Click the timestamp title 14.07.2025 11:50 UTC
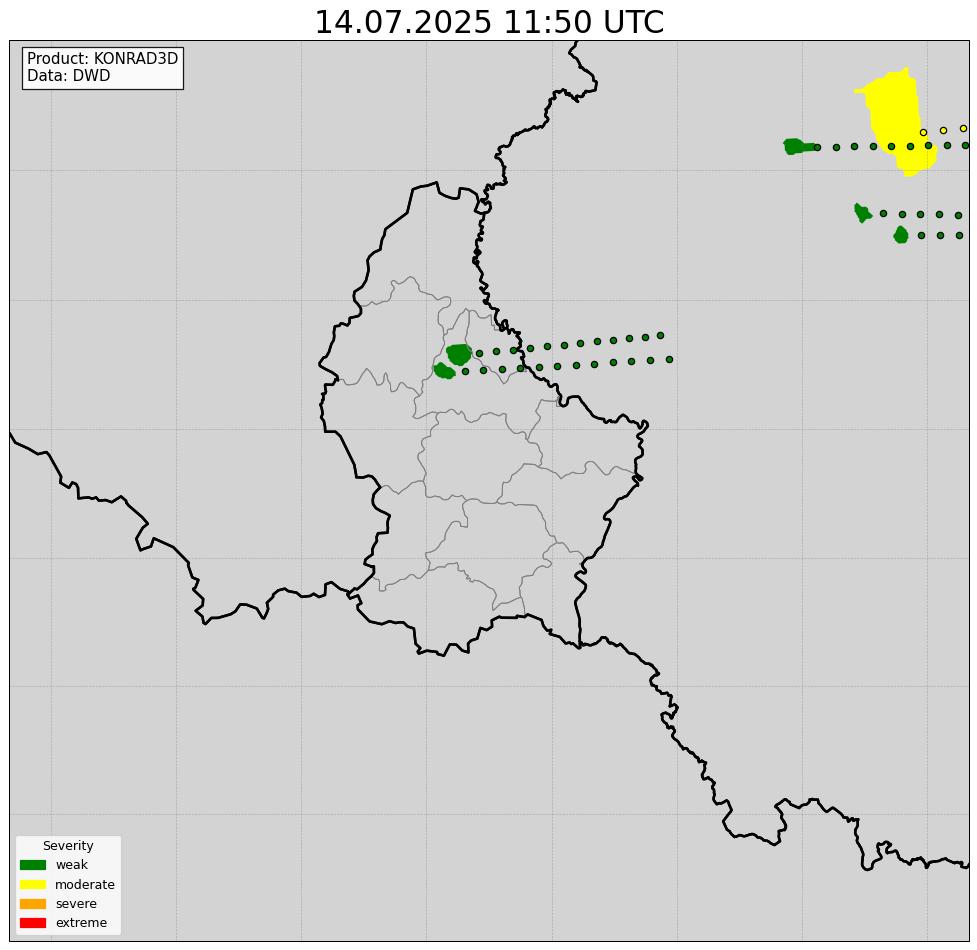Viewport: 977px width, 950px height. click(489, 22)
